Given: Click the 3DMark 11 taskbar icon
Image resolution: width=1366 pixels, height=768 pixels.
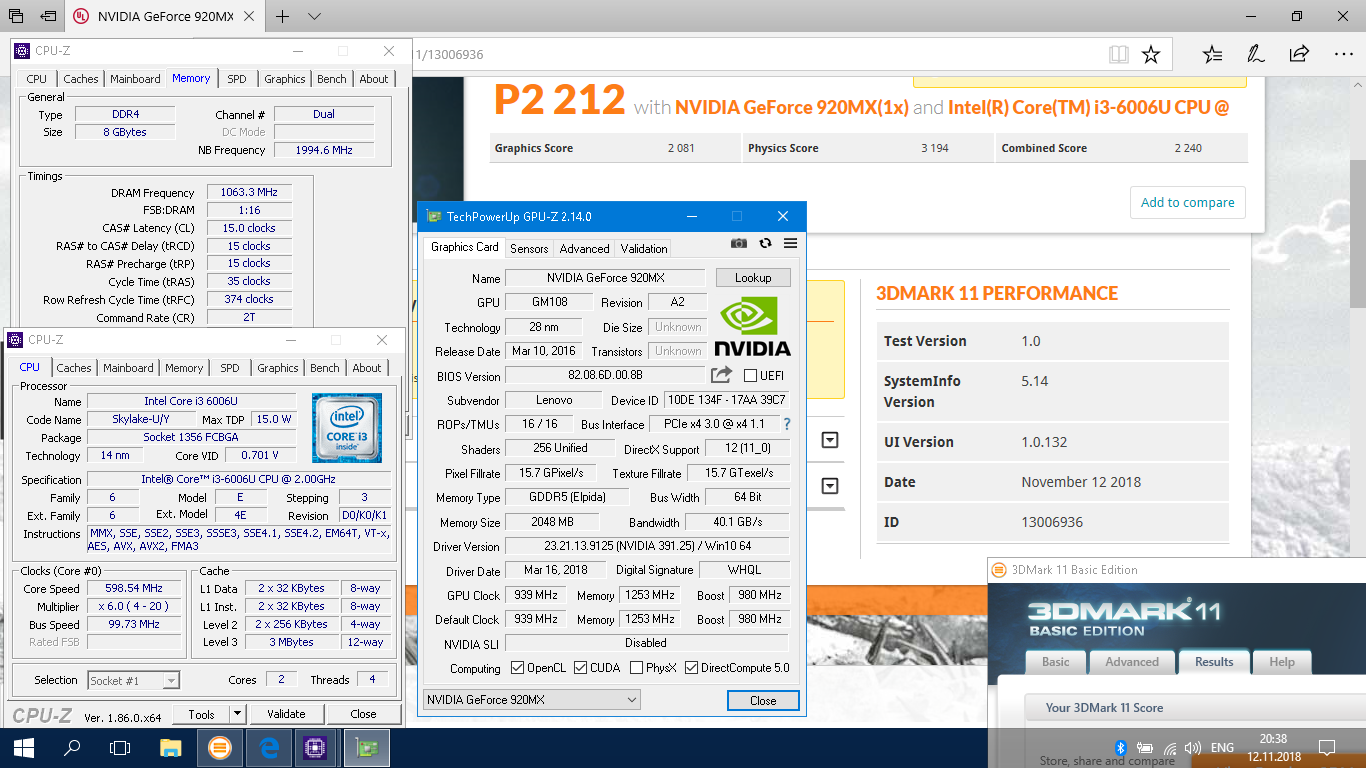Looking at the screenshot, I should (x=219, y=747).
